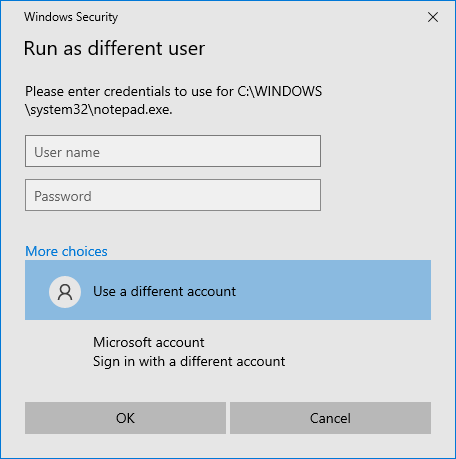Click the User name placeholder text
The width and height of the screenshot is (456, 459).
[x=67, y=152]
